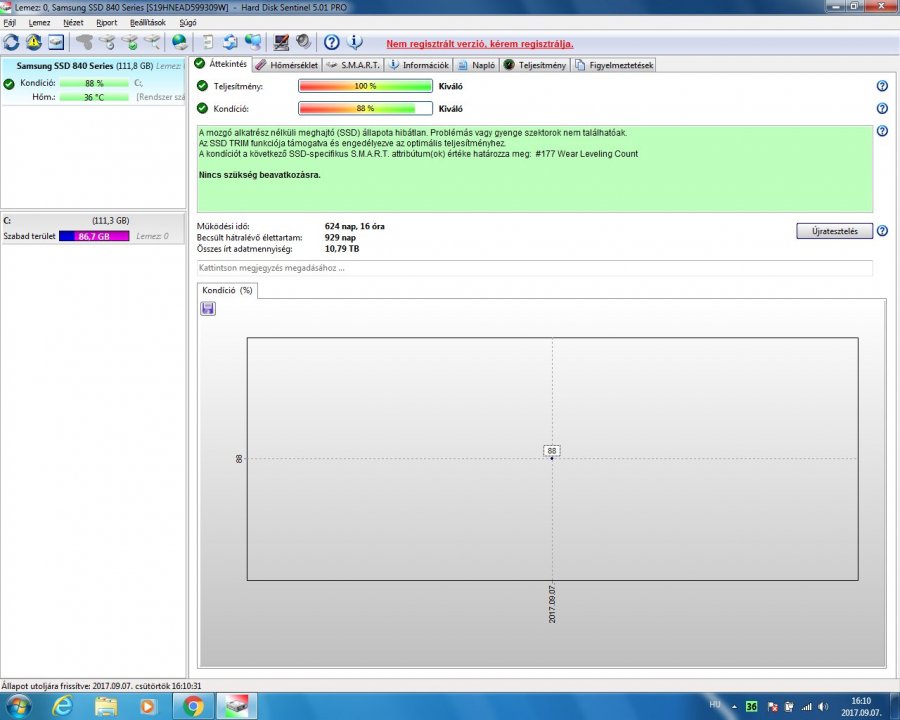This screenshot has height=720, width=900.
Task: Click the green temperature 36 tray icon
Action: 751,706
